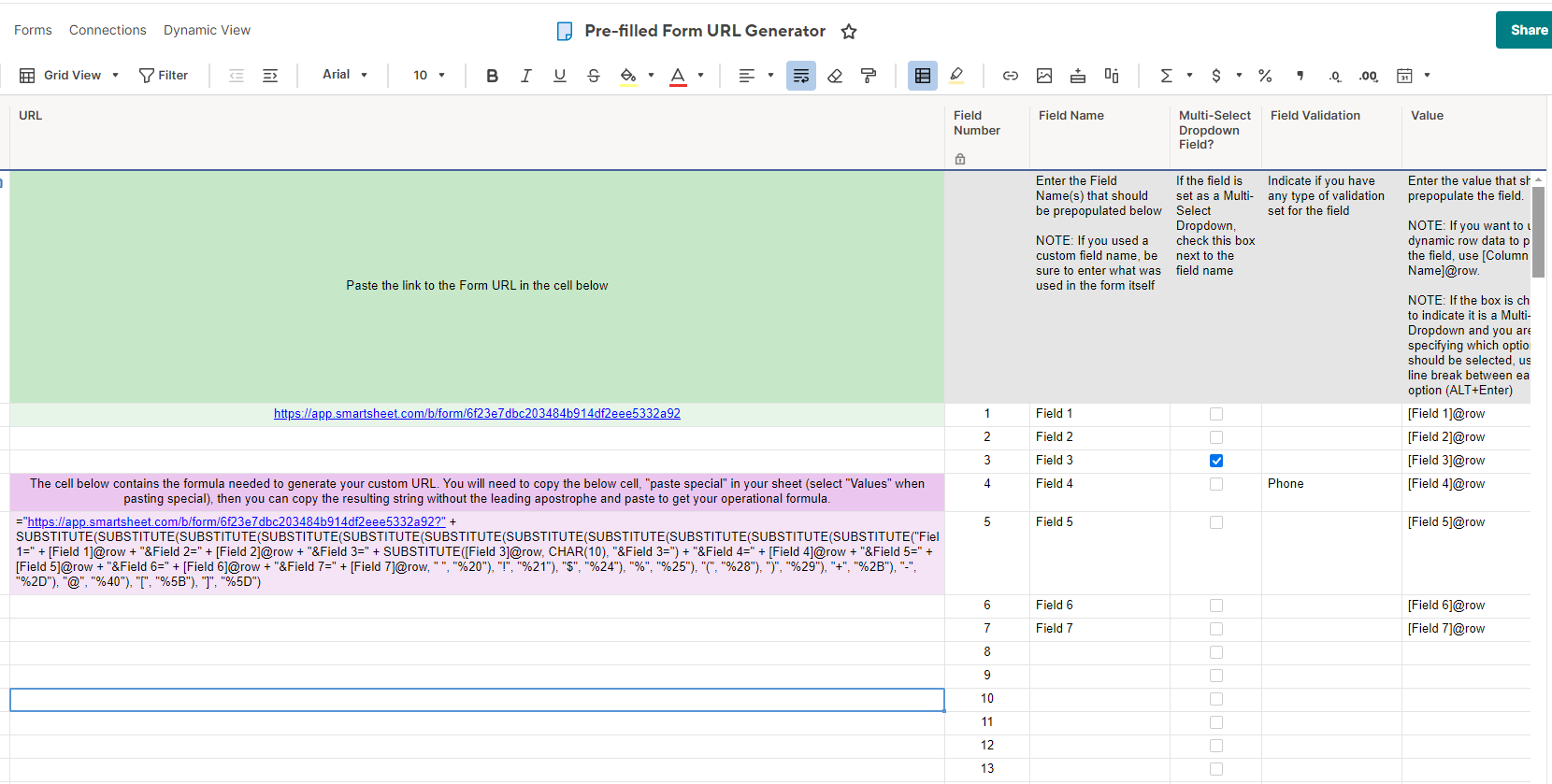
Task: Select the format painter tool
Action: point(869,76)
